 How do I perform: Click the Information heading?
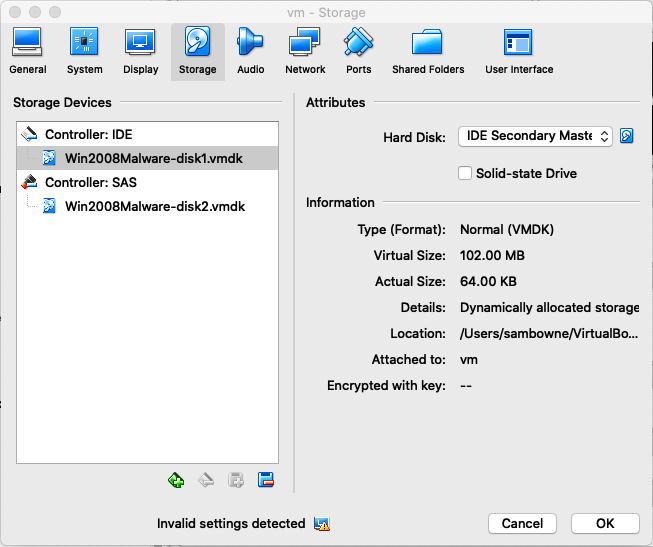(x=340, y=202)
